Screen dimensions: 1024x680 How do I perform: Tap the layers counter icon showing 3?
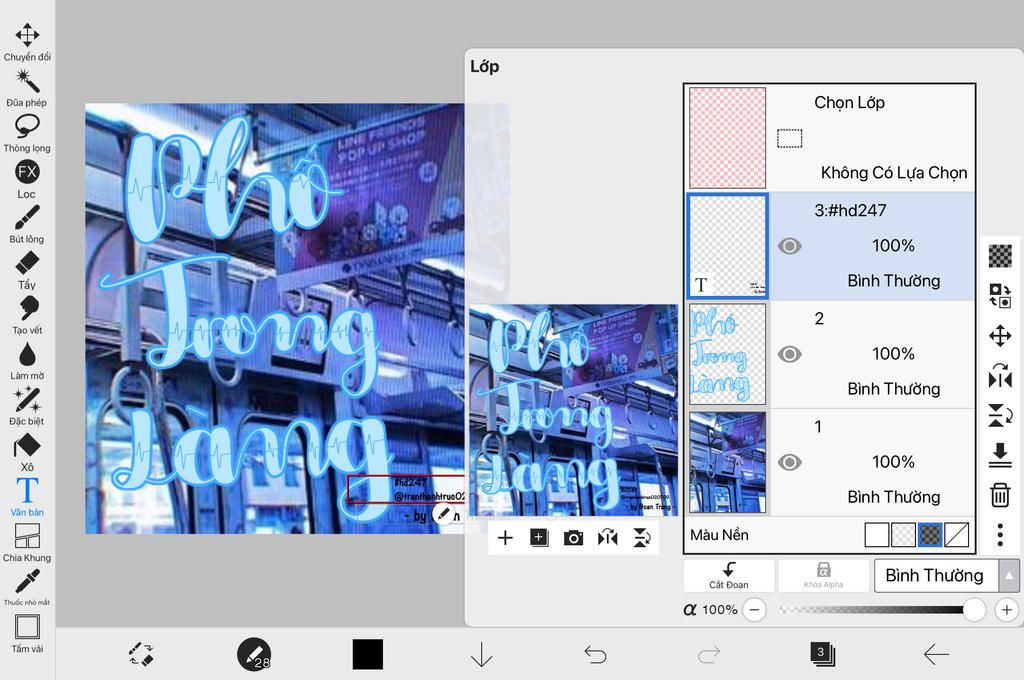click(x=822, y=654)
